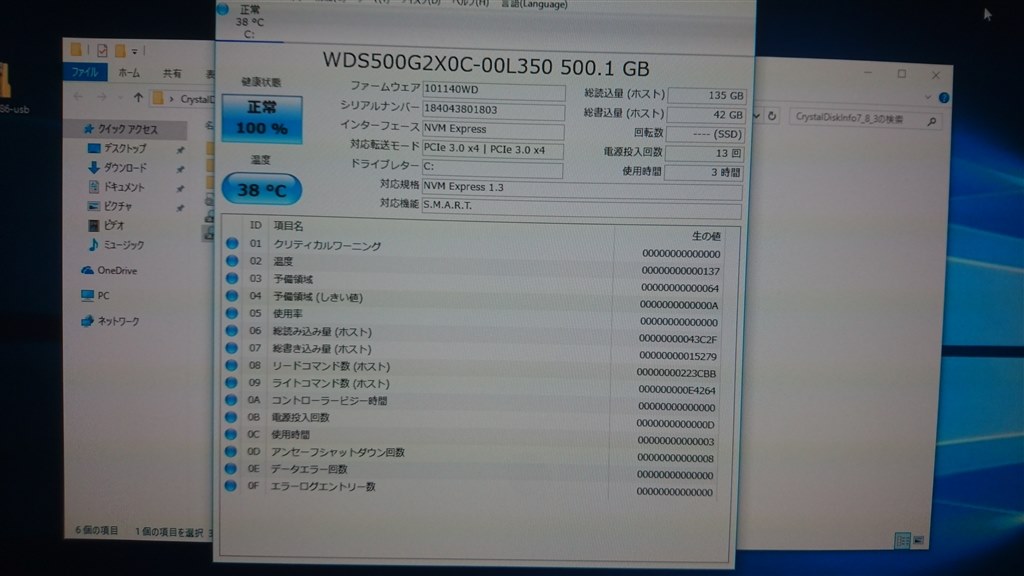Click status dot for 01 クリティカルワーニング
1024x576 pixels.
[232, 243]
